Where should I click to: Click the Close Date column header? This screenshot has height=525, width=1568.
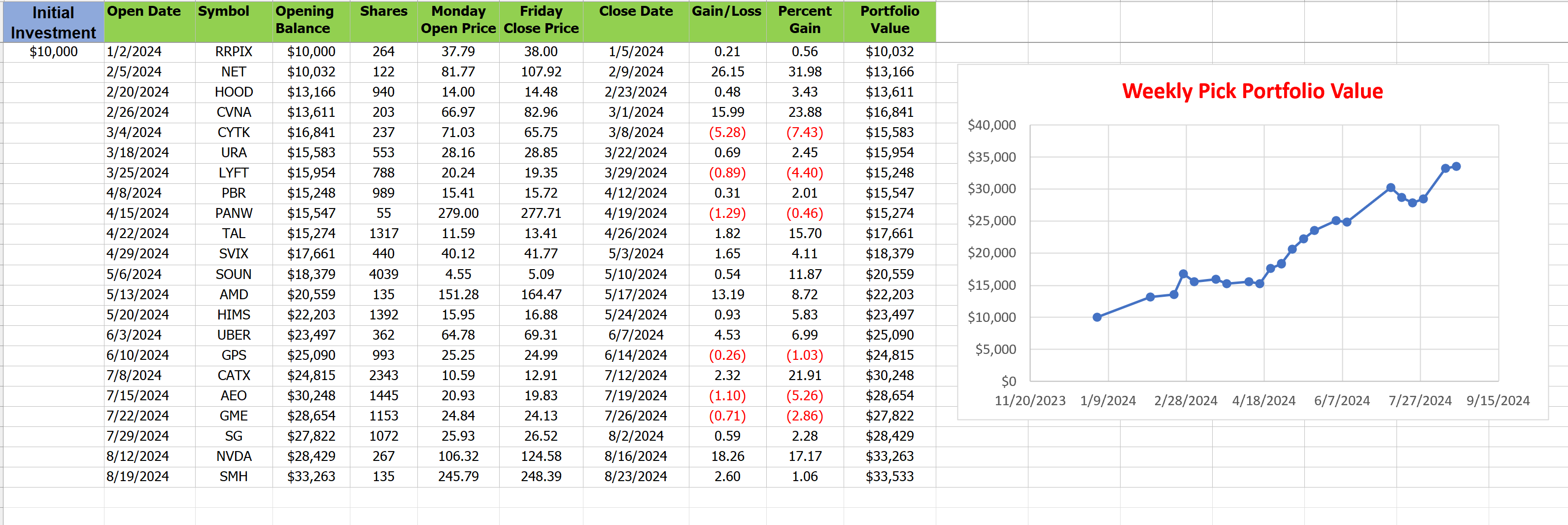tap(636, 11)
